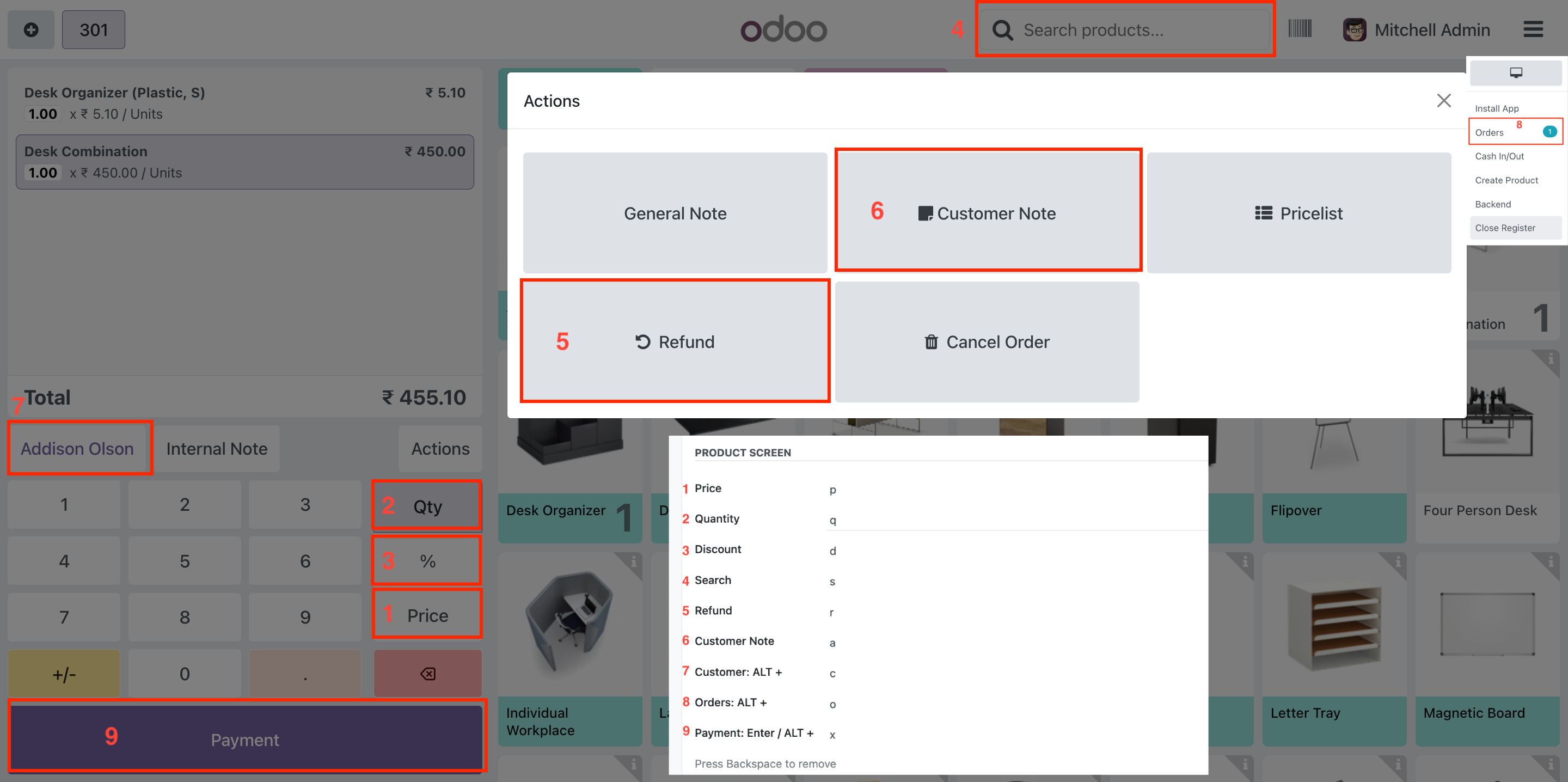
Task: Click Cash In/Out menu entry
Action: click(1499, 156)
